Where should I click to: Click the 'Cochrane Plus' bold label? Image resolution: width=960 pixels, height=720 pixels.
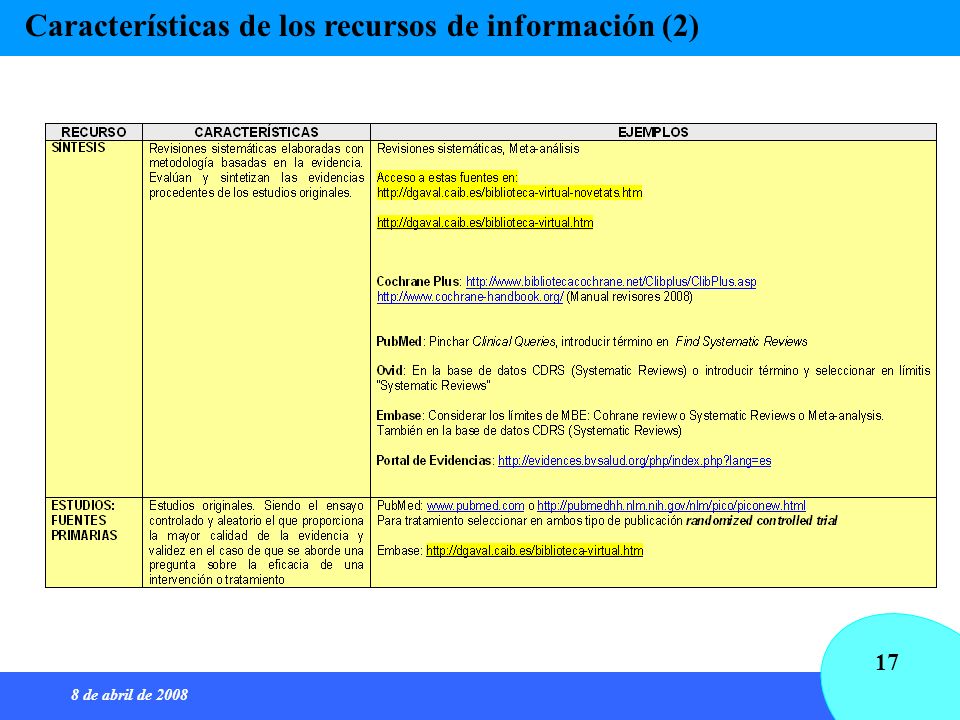[x=418, y=282]
